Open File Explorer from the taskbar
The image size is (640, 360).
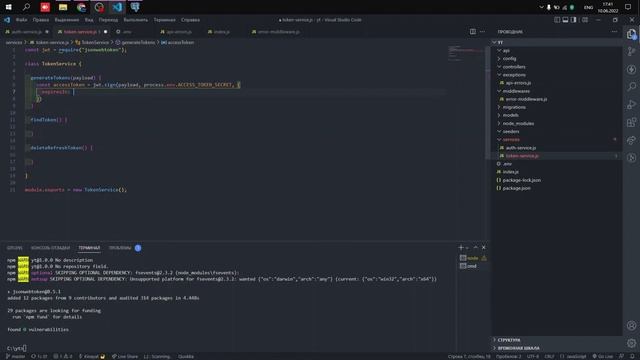pyautogui.click(x=63, y=7)
